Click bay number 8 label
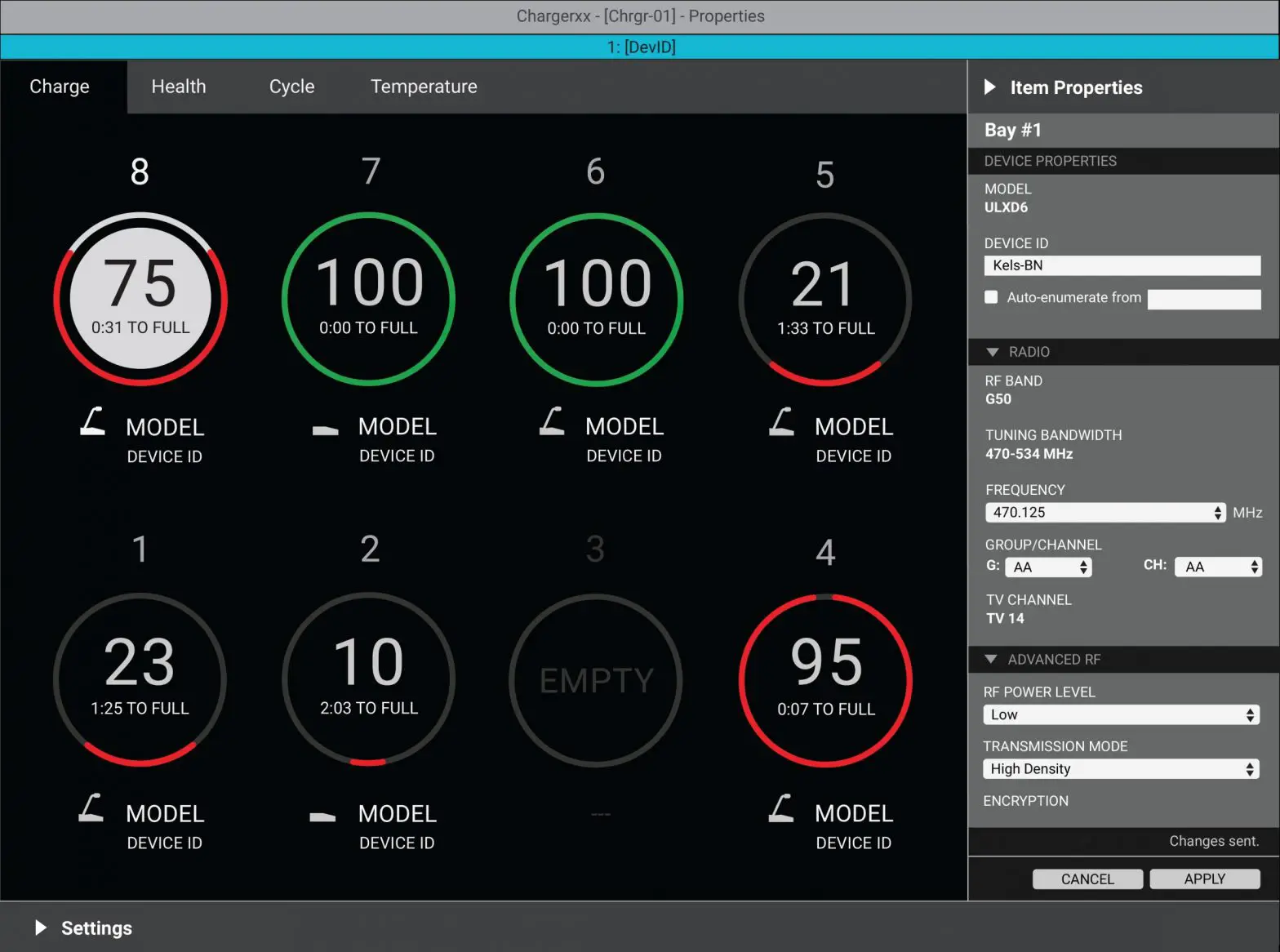 click(140, 171)
